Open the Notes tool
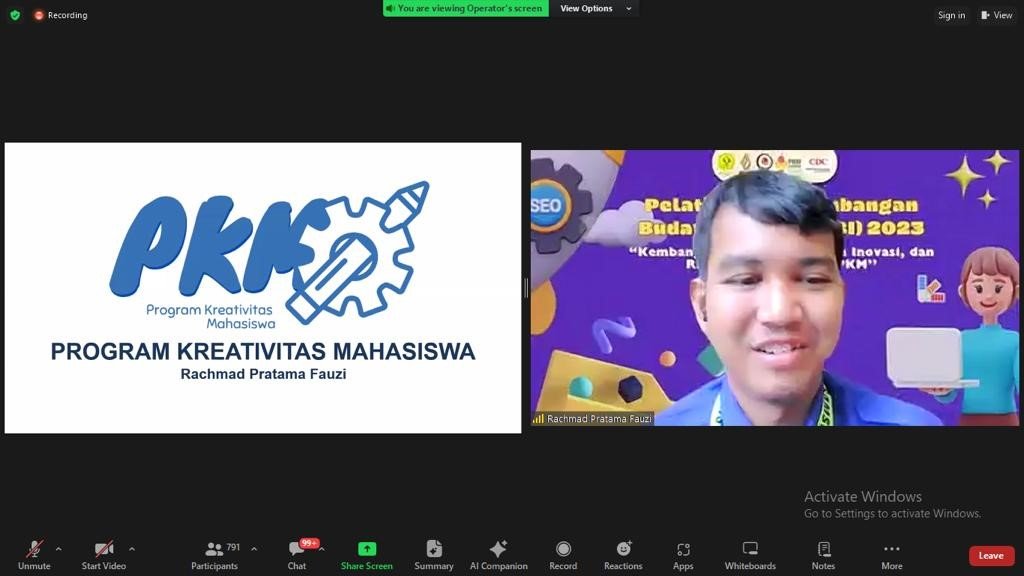The image size is (1024, 576). point(823,554)
